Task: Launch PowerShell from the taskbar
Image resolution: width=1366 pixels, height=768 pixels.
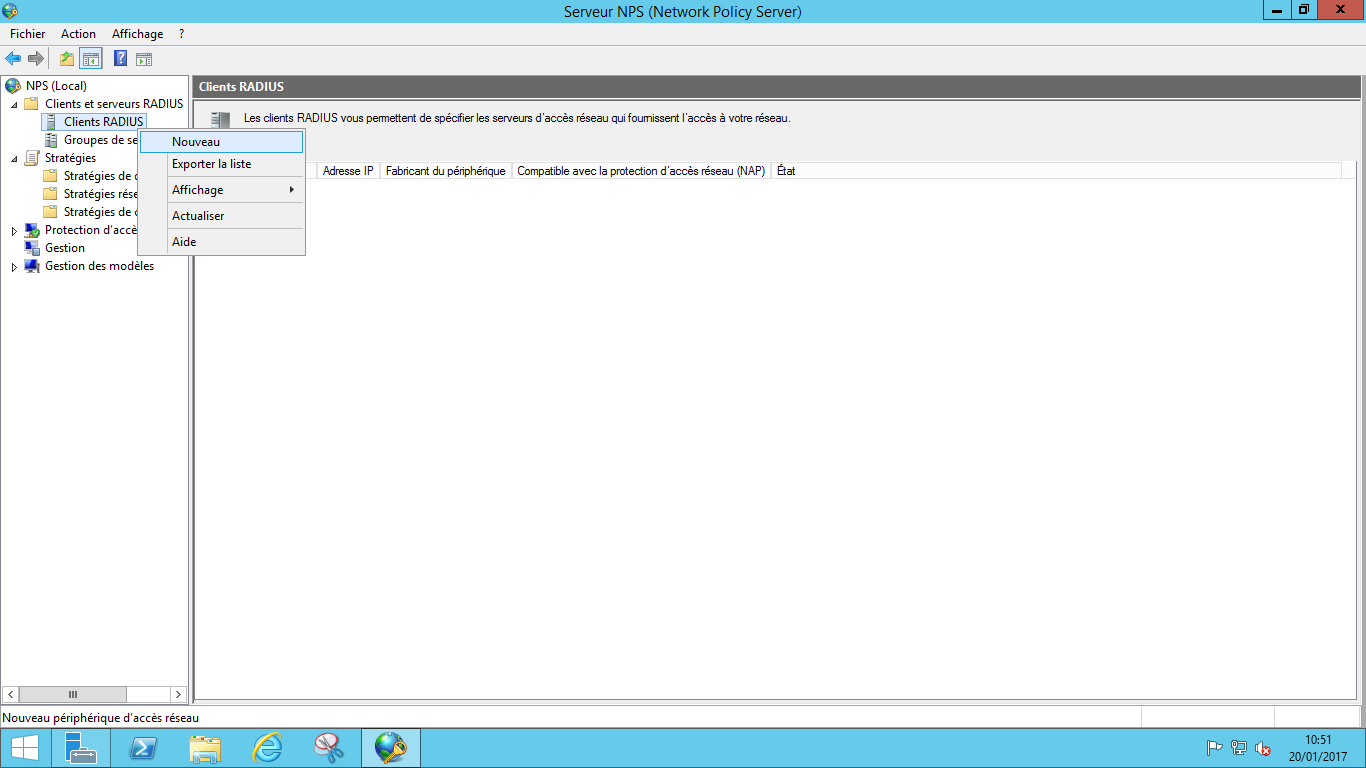Action: 143,747
